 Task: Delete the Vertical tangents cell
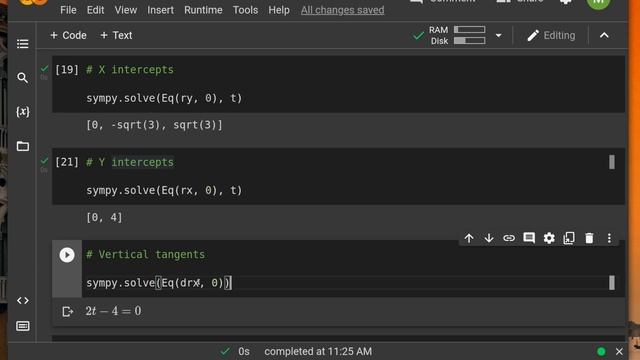coord(589,238)
